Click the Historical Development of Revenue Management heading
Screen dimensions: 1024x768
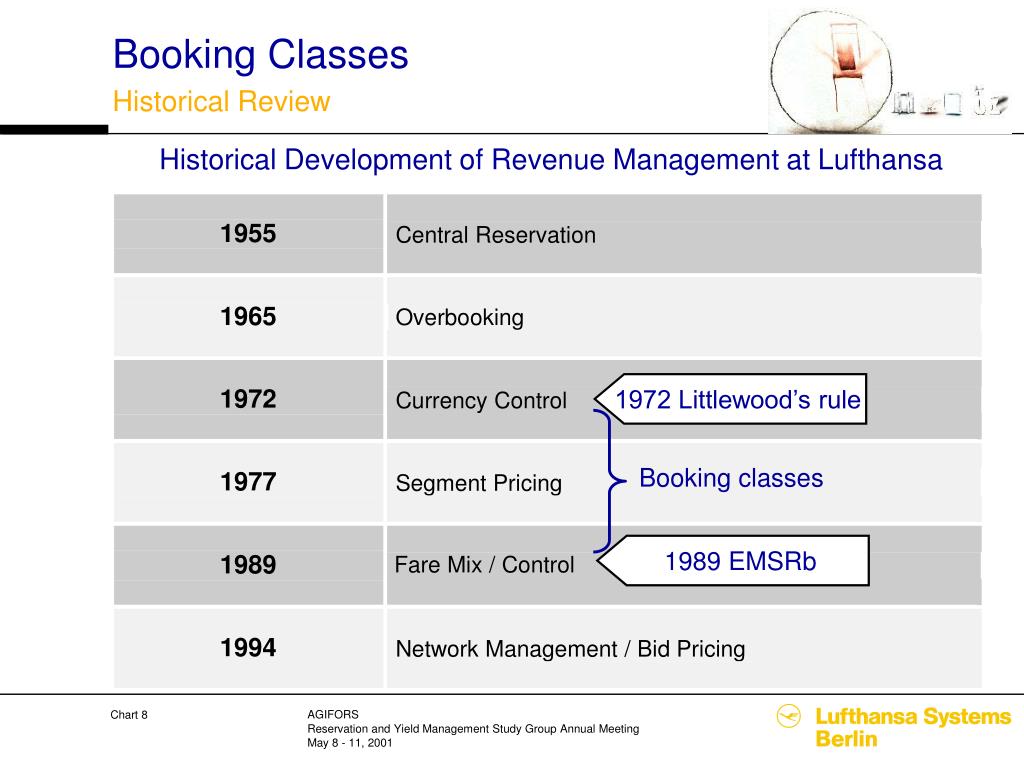(551, 160)
